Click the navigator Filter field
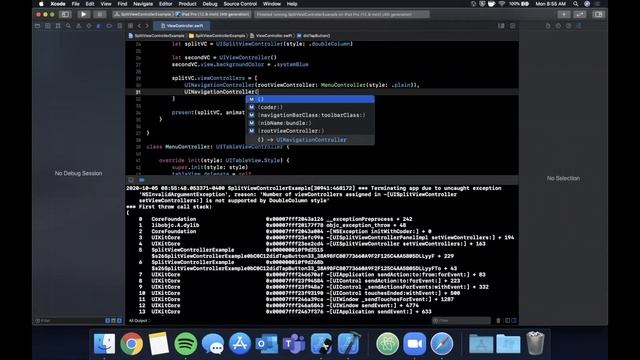640x360 pixels. pyautogui.click(x=69, y=320)
